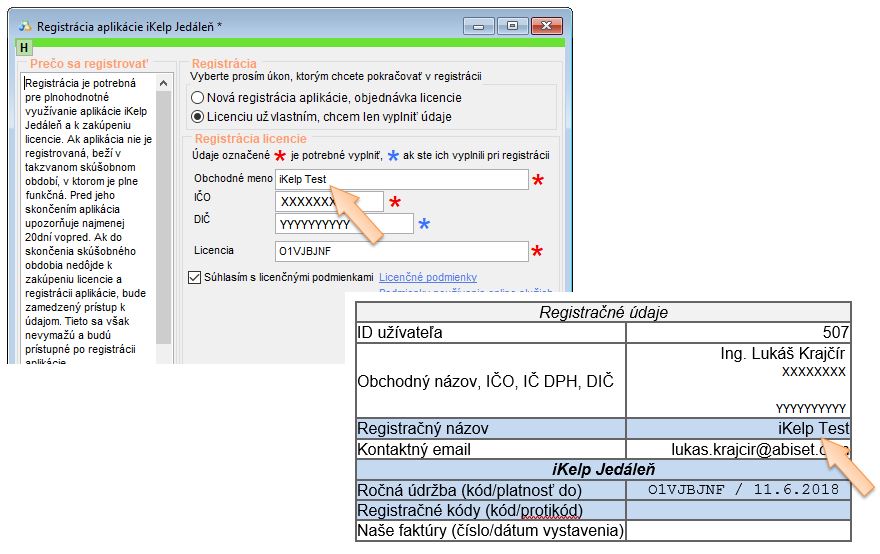Click Registračné kódy (kód/protikód) cell
This screenshot has height=554, width=880.
[491, 510]
